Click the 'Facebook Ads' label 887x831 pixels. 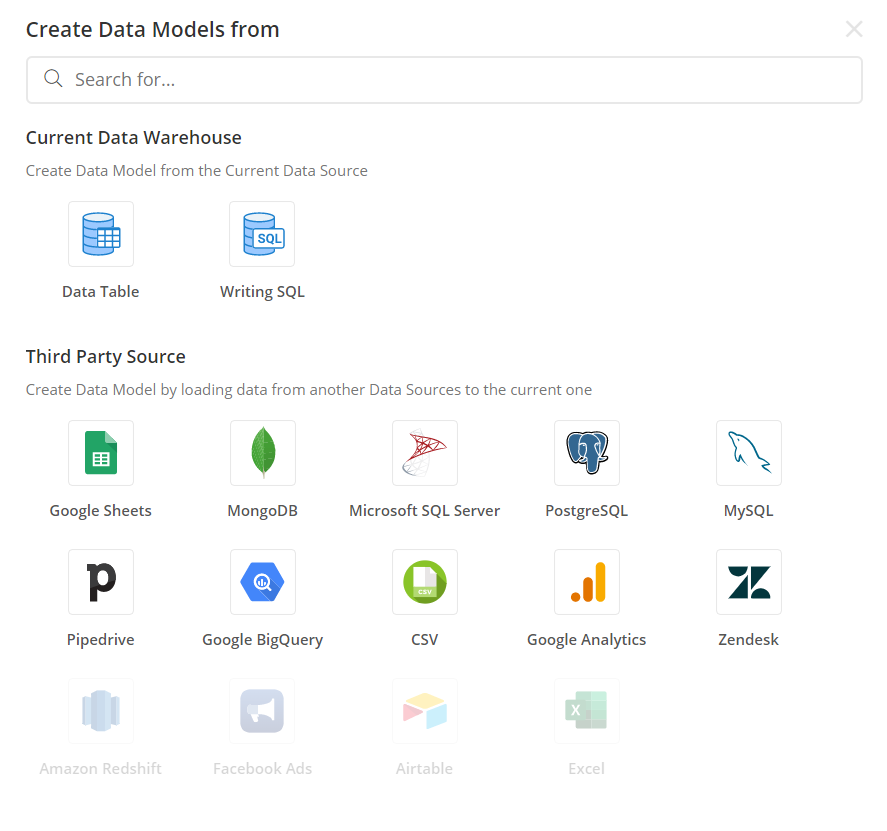(x=262, y=768)
